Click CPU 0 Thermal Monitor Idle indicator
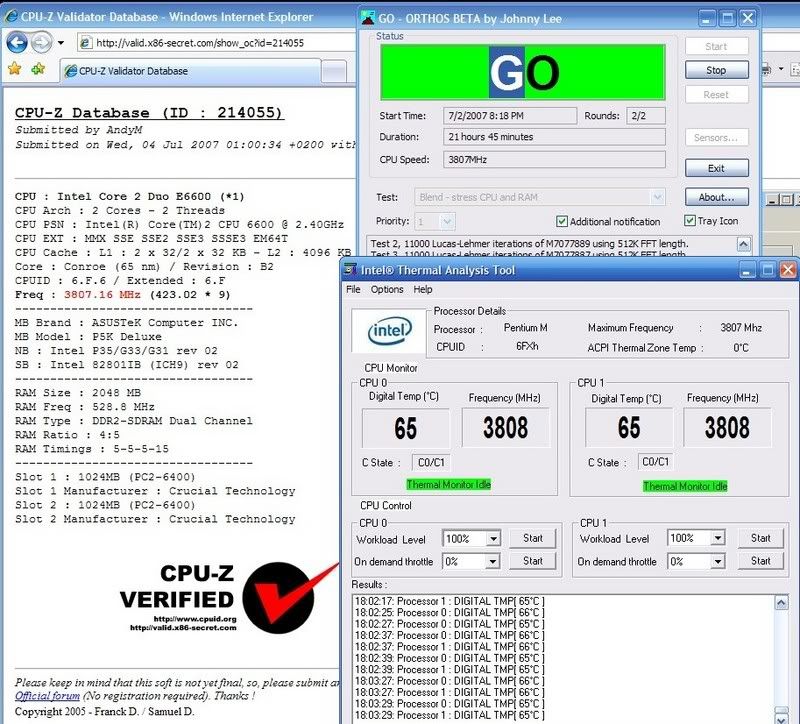This screenshot has width=800, height=724. (x=448, y=485)
